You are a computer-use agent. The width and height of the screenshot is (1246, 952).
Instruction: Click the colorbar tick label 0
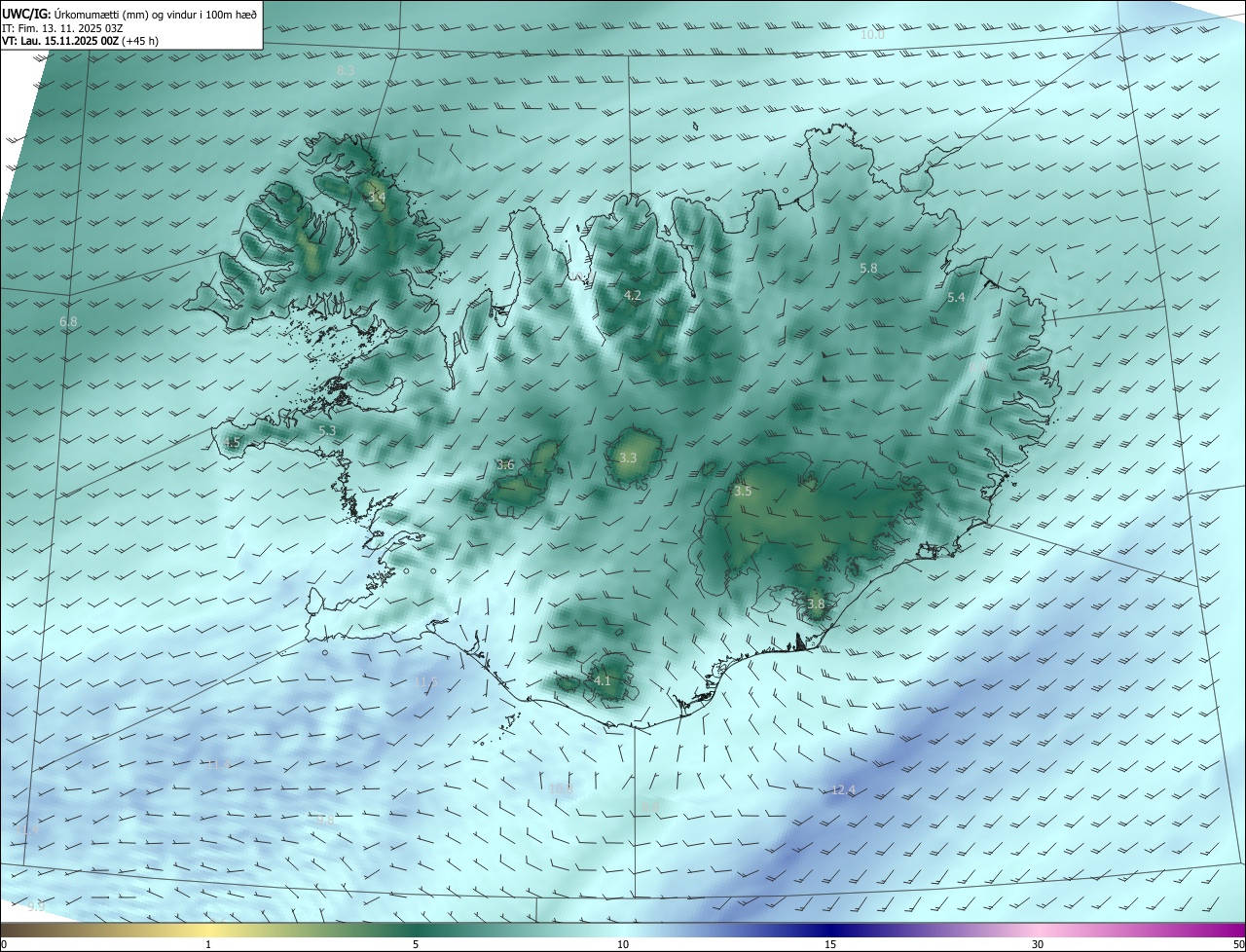point(4,944)
